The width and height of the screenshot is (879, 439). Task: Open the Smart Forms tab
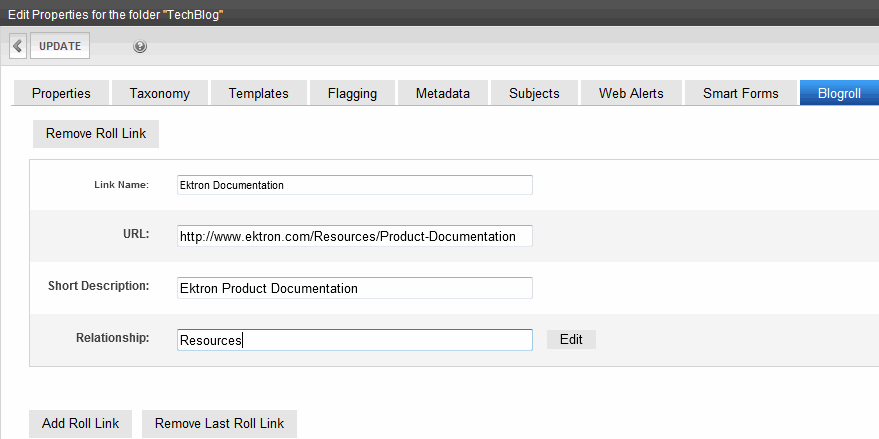tap(741, 93)
